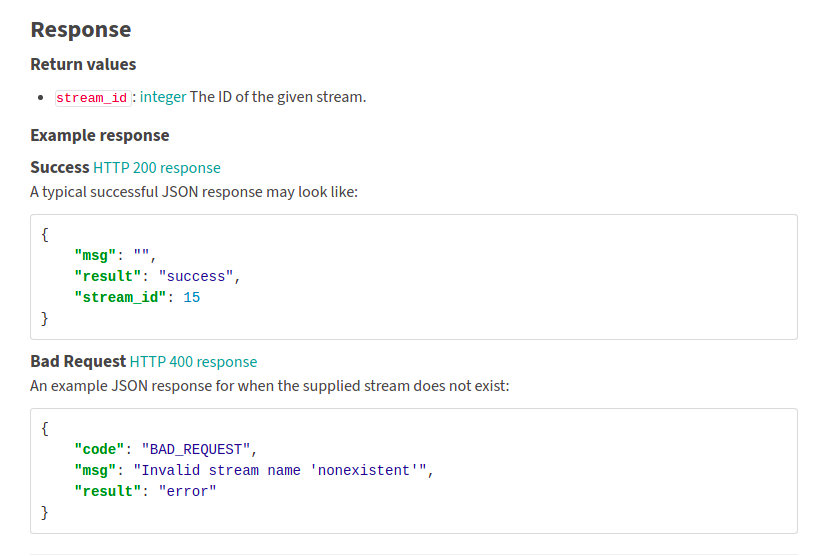Click the "Invalid stream name 'nonexistent'" message

point(280,470)
